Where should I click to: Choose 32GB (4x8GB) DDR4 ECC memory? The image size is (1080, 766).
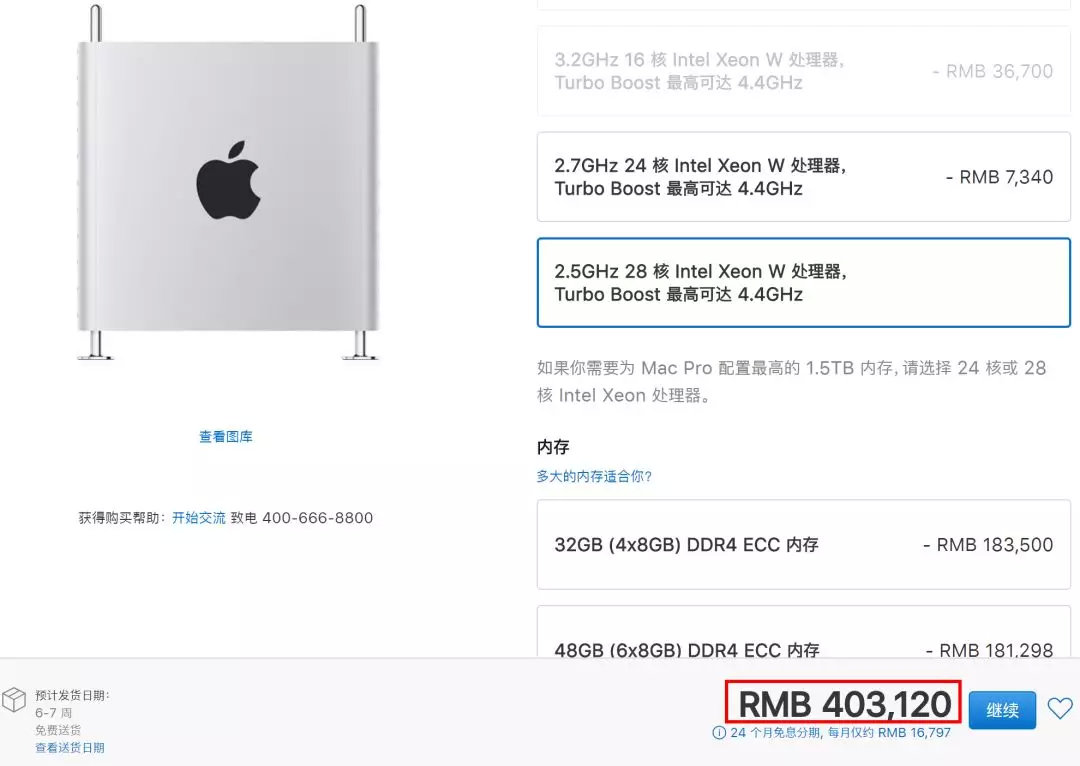[x=803, y=545]
